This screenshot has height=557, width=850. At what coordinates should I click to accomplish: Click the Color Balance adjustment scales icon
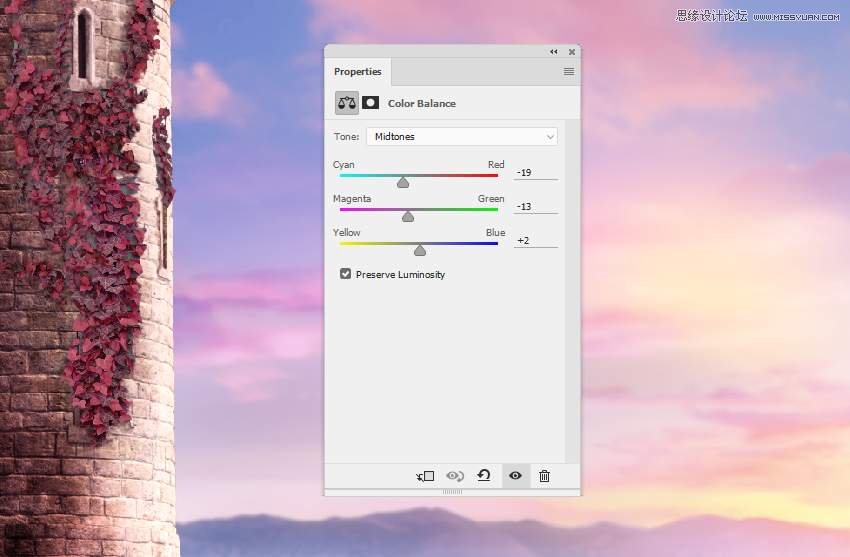(347, 103)
